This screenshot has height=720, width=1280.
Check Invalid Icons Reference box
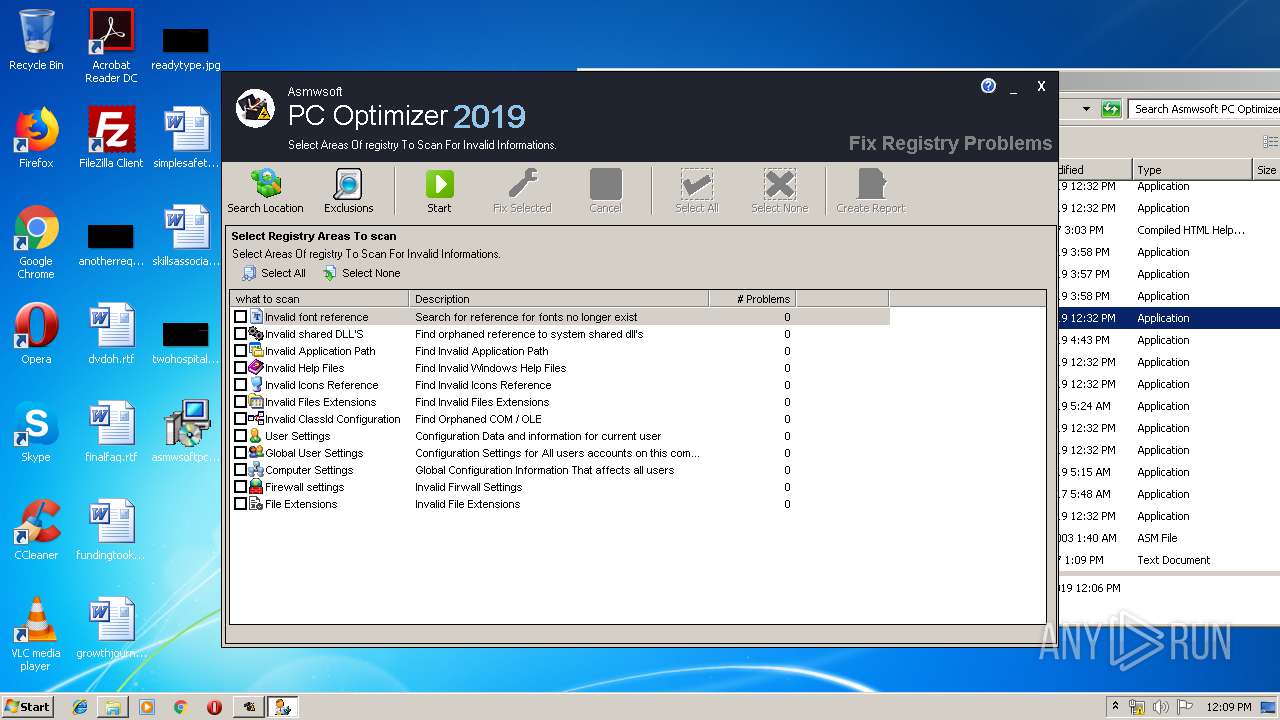point(240,385)
